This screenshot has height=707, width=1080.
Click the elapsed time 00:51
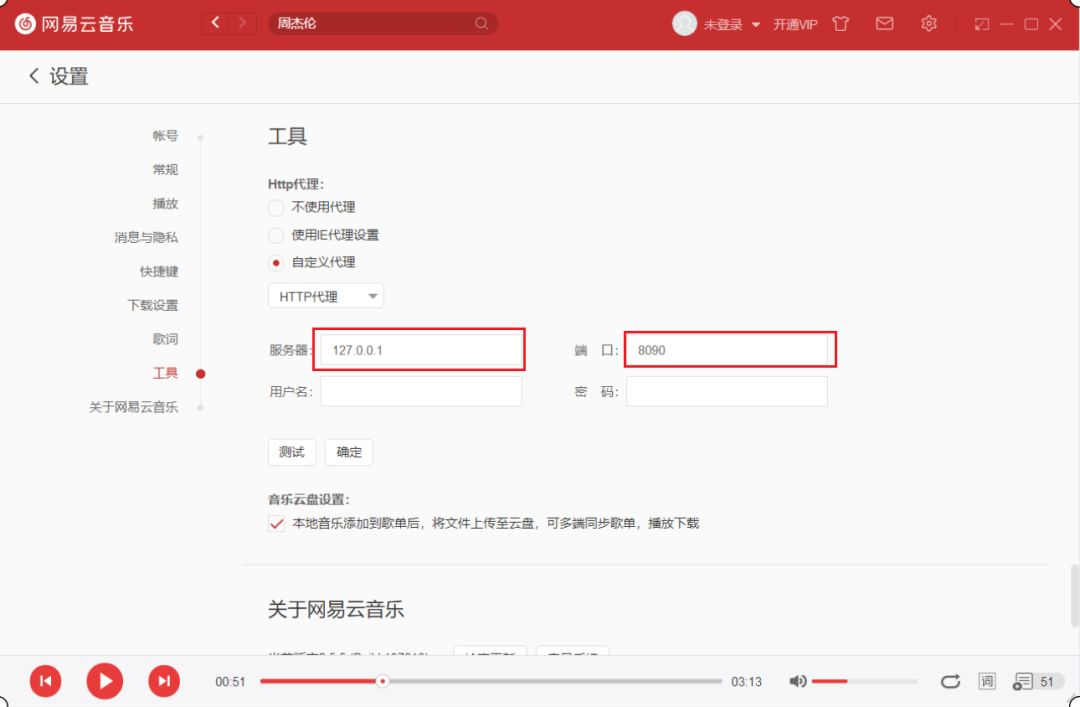point(230,682)
